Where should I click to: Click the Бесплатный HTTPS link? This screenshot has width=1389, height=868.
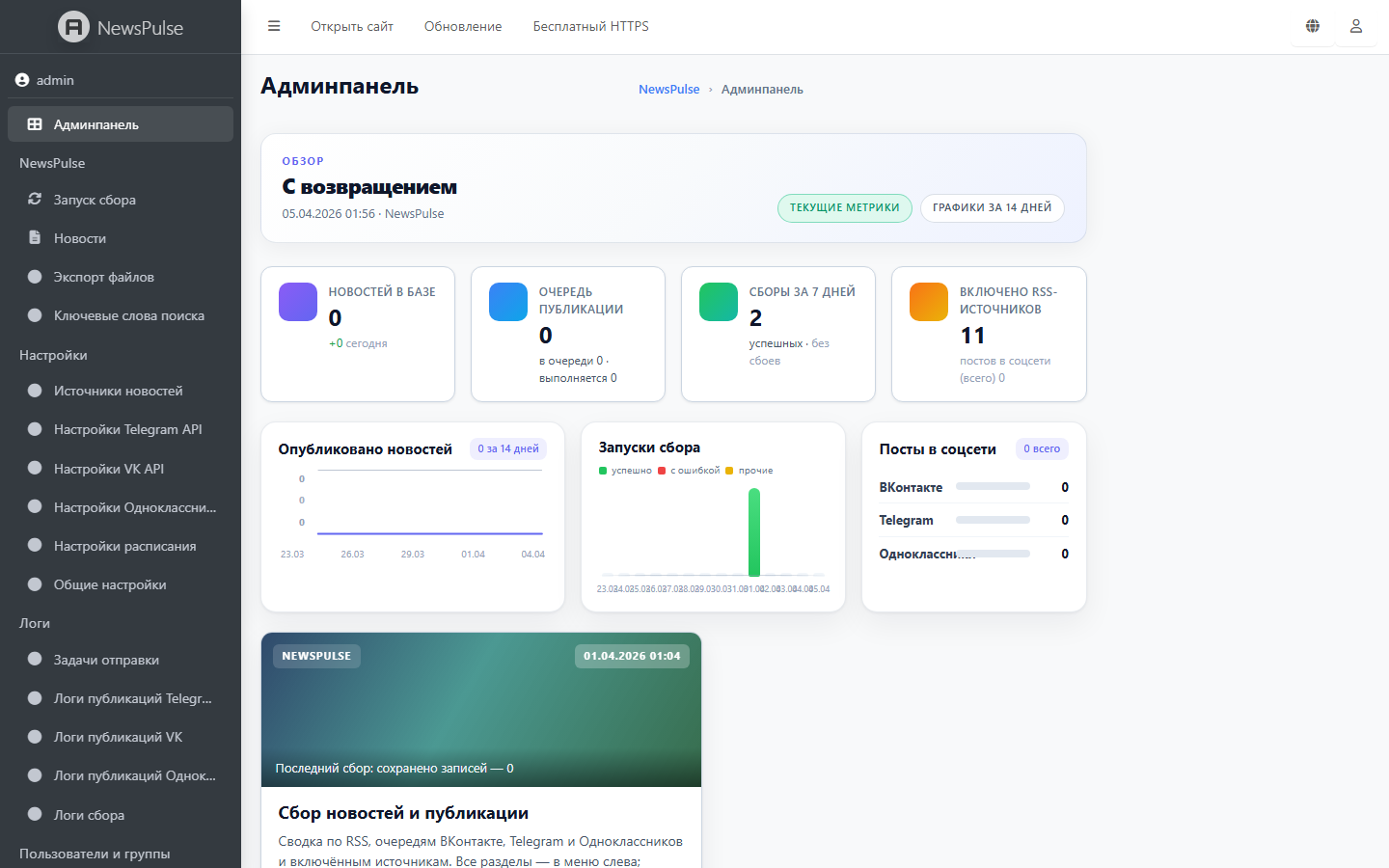[x=590, y=26]
